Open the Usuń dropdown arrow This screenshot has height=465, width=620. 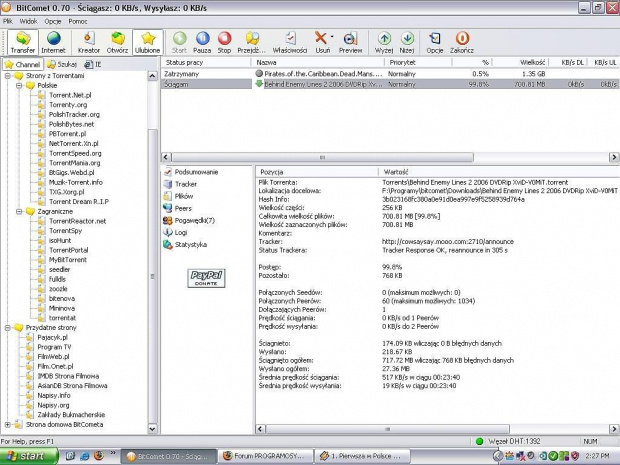coord(332,36)
